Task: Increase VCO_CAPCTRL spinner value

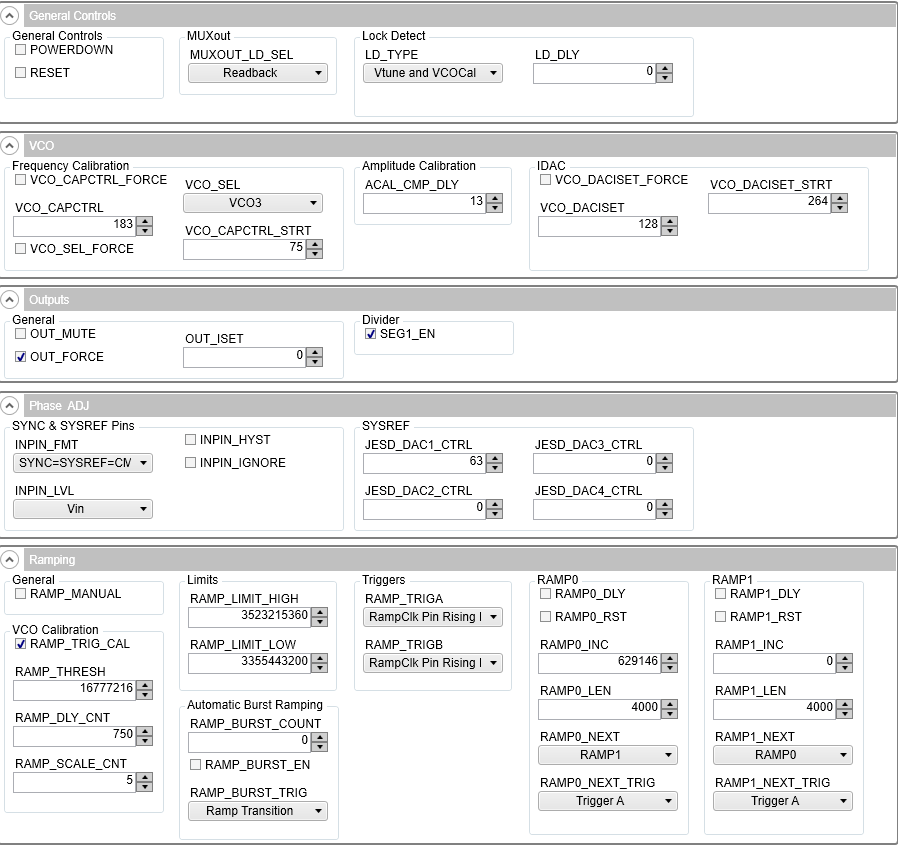Action: click(x=144, y=222)
